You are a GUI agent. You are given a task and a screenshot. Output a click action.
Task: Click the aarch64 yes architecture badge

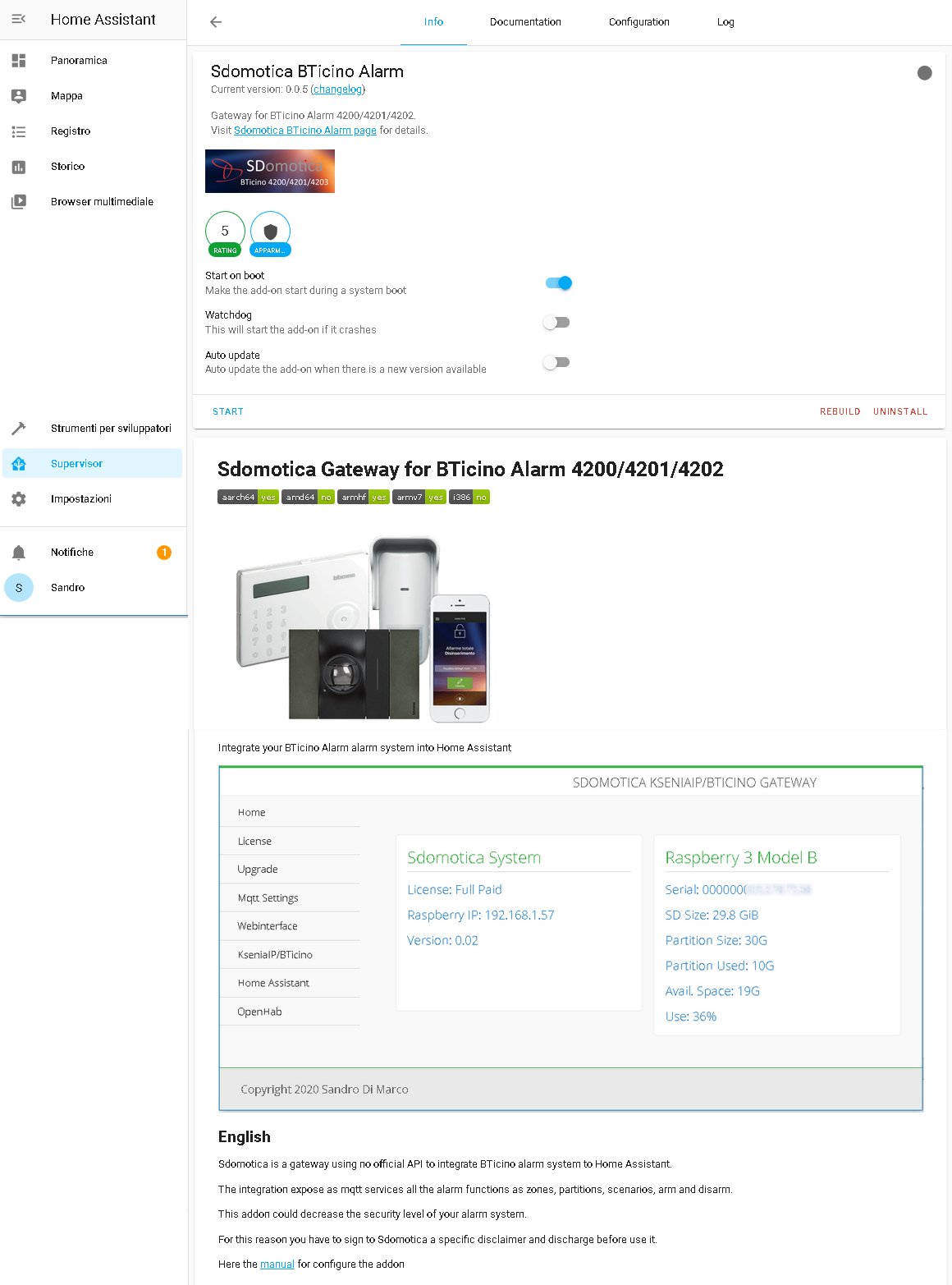point(248,498)
